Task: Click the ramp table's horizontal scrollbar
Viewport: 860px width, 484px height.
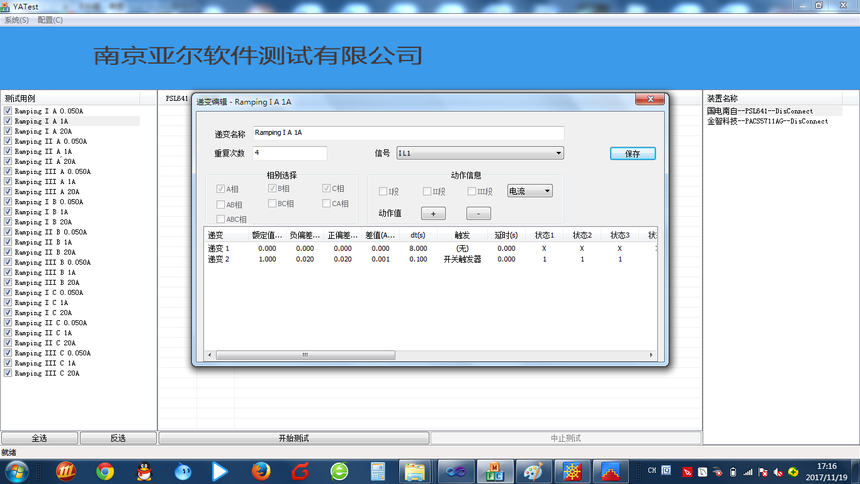Action: (300, 355)
